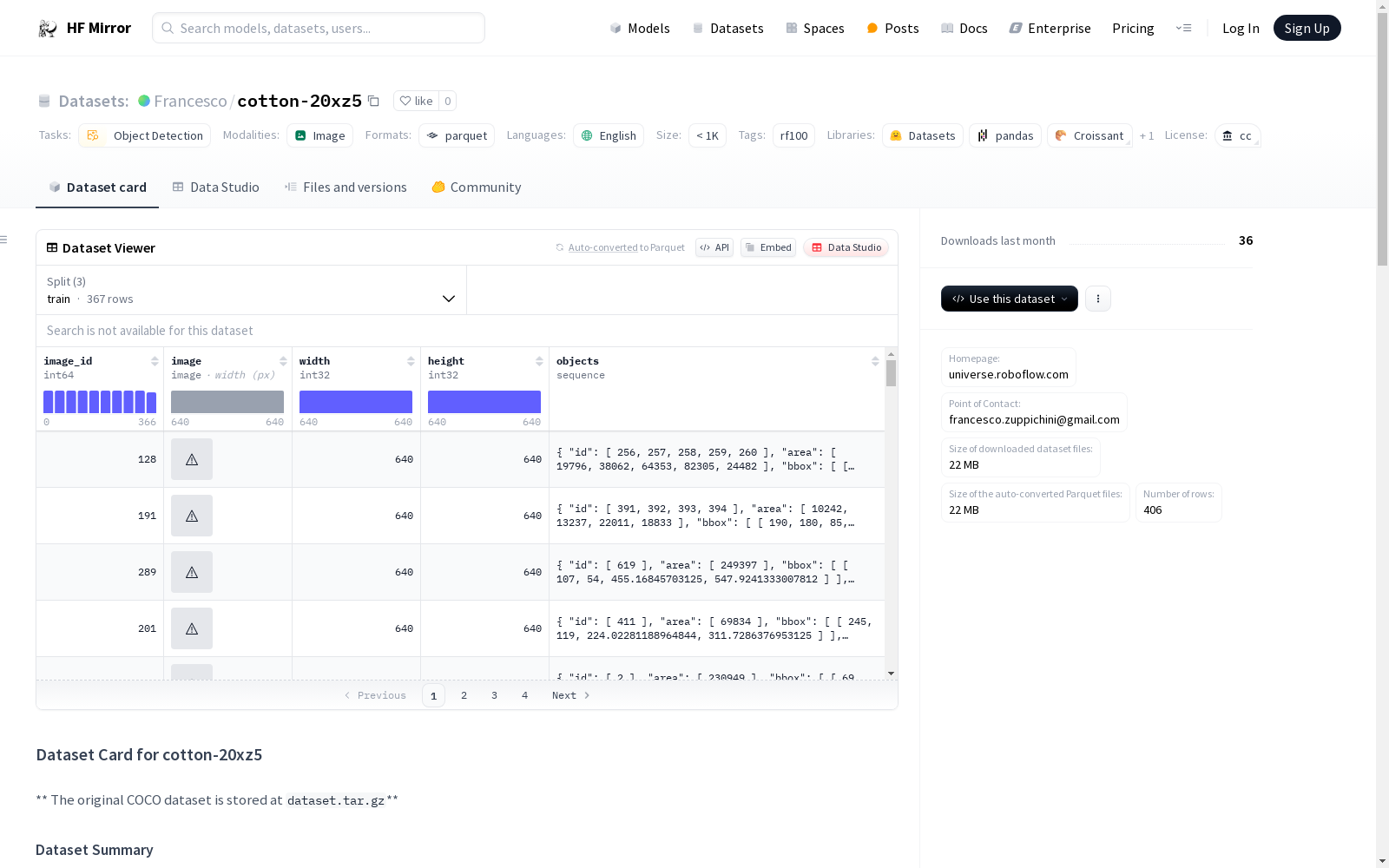The height and width of the screenshot is (868, 1389).
Task: Click the left sidebar table-of-contents icon
Action: tap(4, 240)
